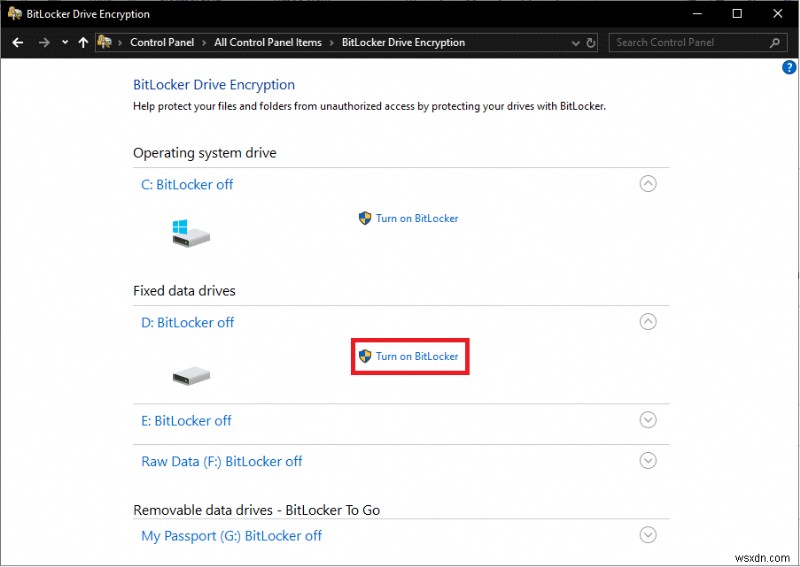
Task: Click the C: BitLocker off link
Action: [x=187, y=185]
